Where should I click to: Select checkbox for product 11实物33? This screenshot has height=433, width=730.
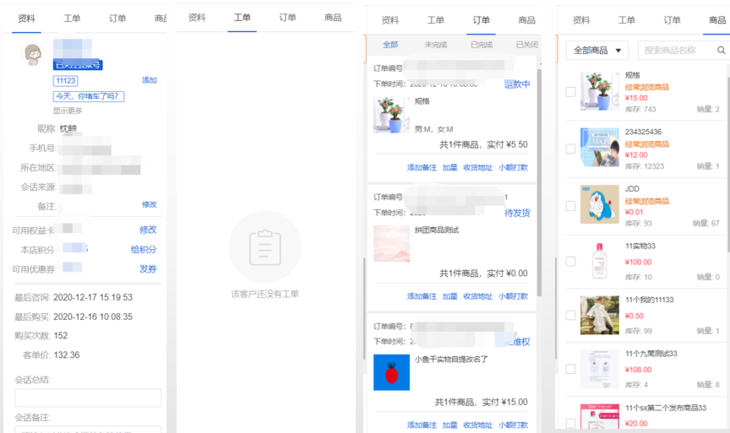click(570, 261)
